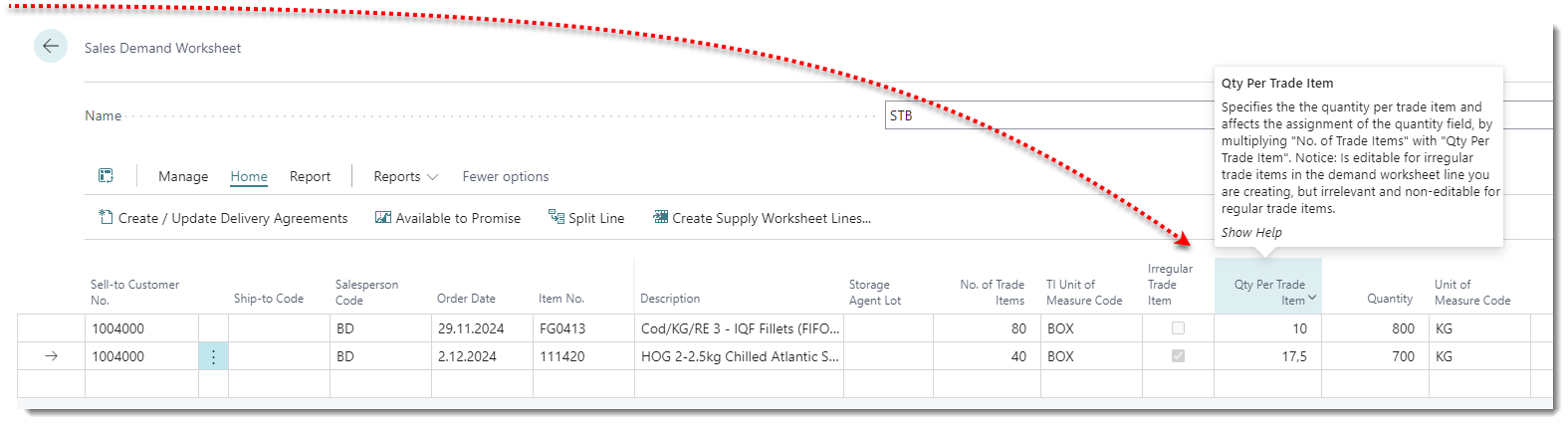This screenshot has height=424, width=1568.
Task: Click the Create / Update Delivery Agreements icon
Action: (106, 217)
